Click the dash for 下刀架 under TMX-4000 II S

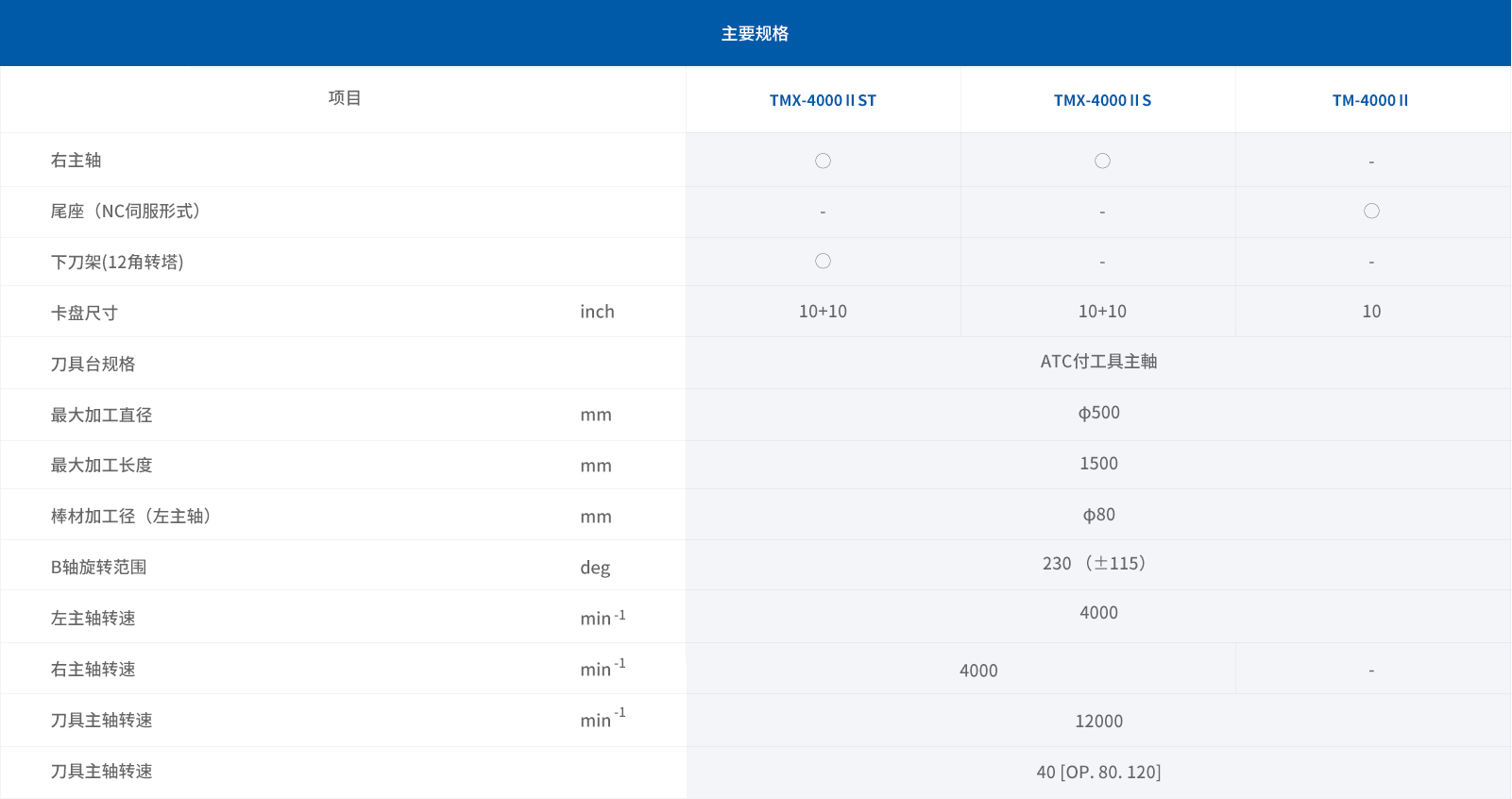[1102, 263]
